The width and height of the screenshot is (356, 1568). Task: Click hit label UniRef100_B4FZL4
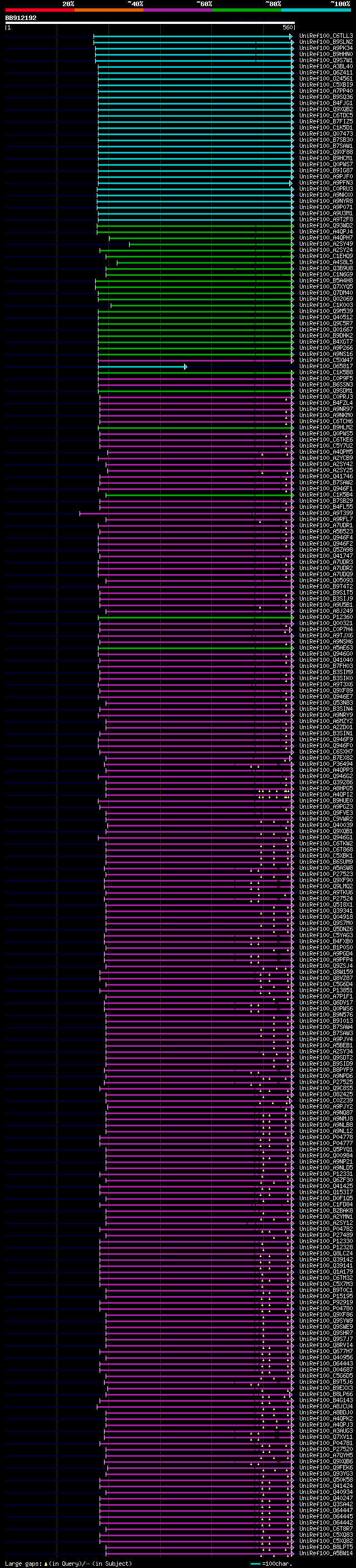tap(325, 403)
